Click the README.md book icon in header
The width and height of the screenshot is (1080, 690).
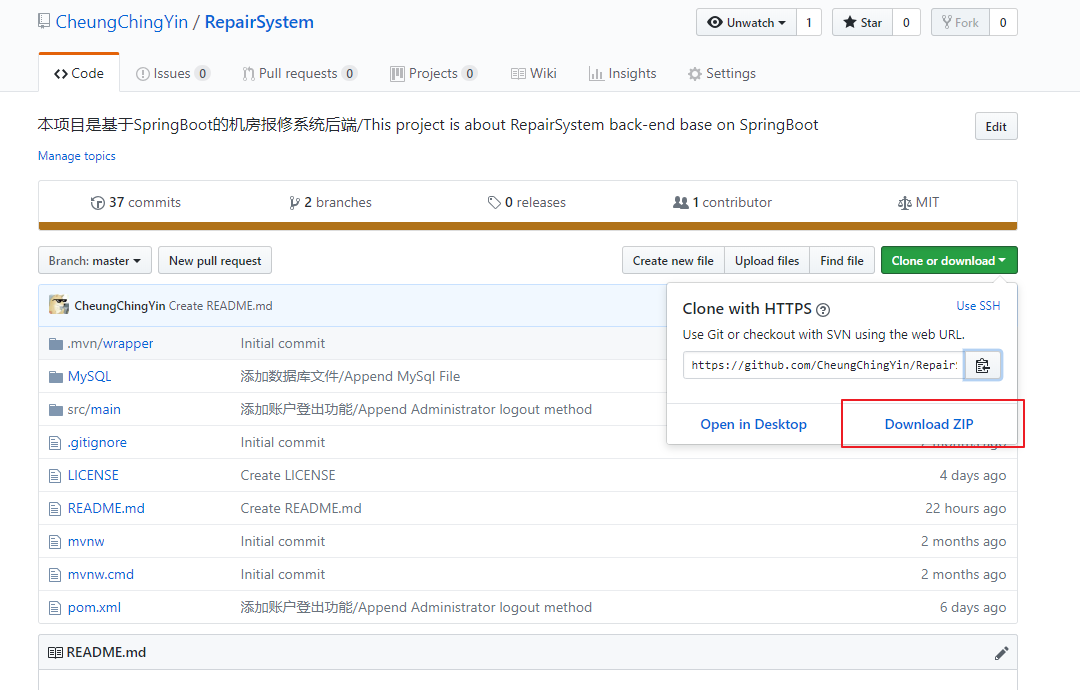click(55, 653)
